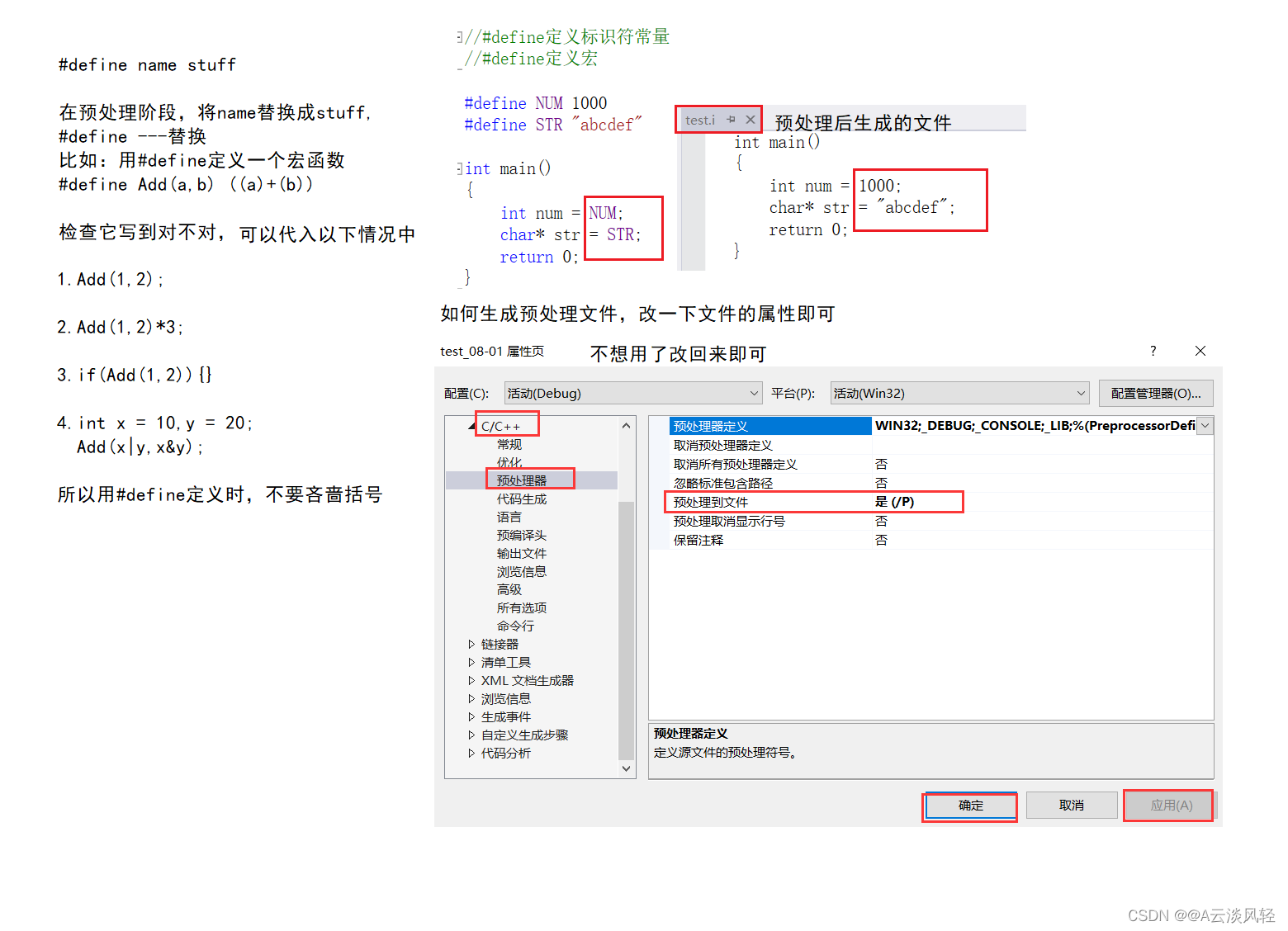Expand the 浏览信息 top-level tree node
This screenshot has width=1288, height=931.
pyautogui.click(x=471, y=699)
